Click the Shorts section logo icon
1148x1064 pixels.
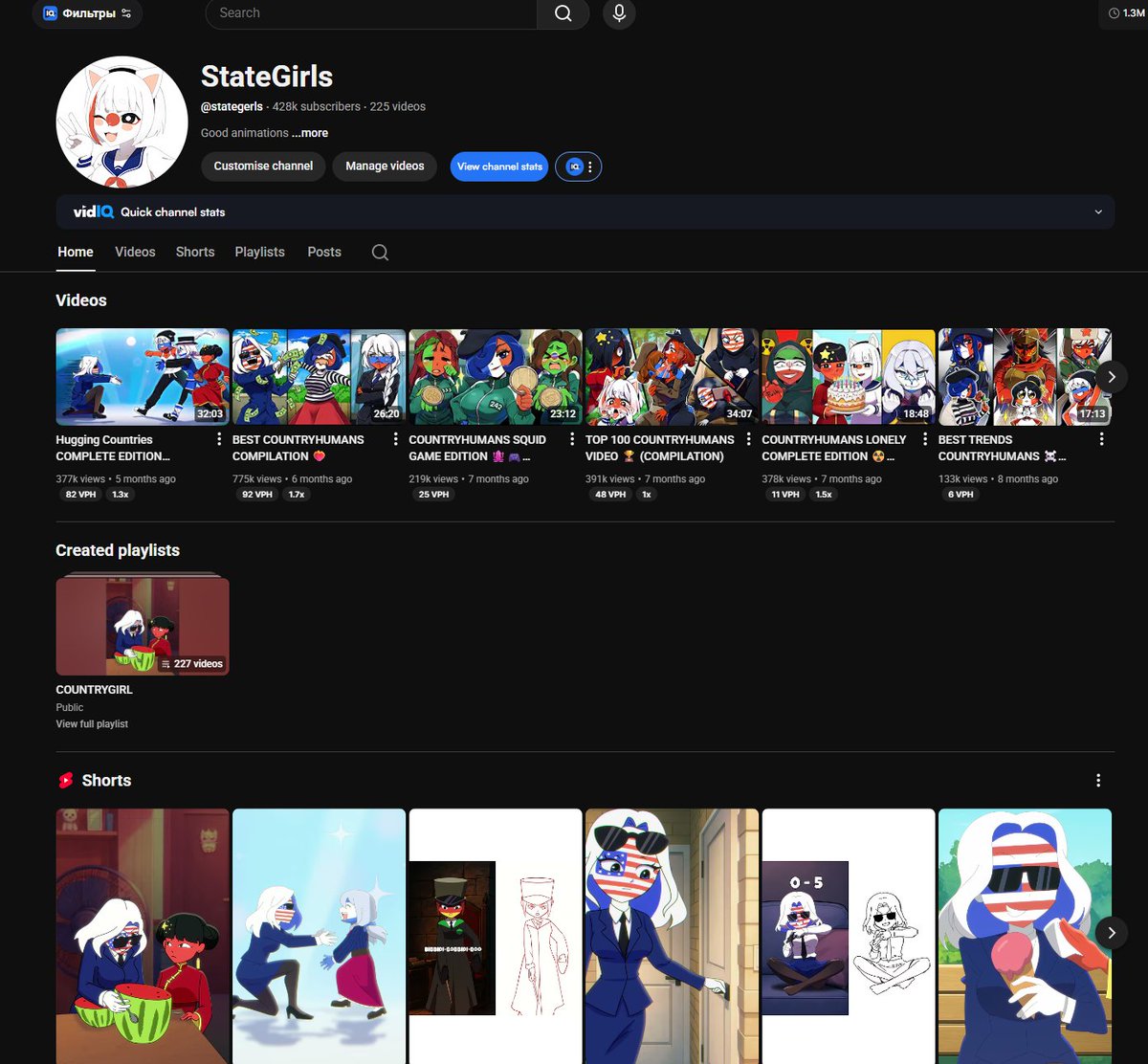coord(65,781)
